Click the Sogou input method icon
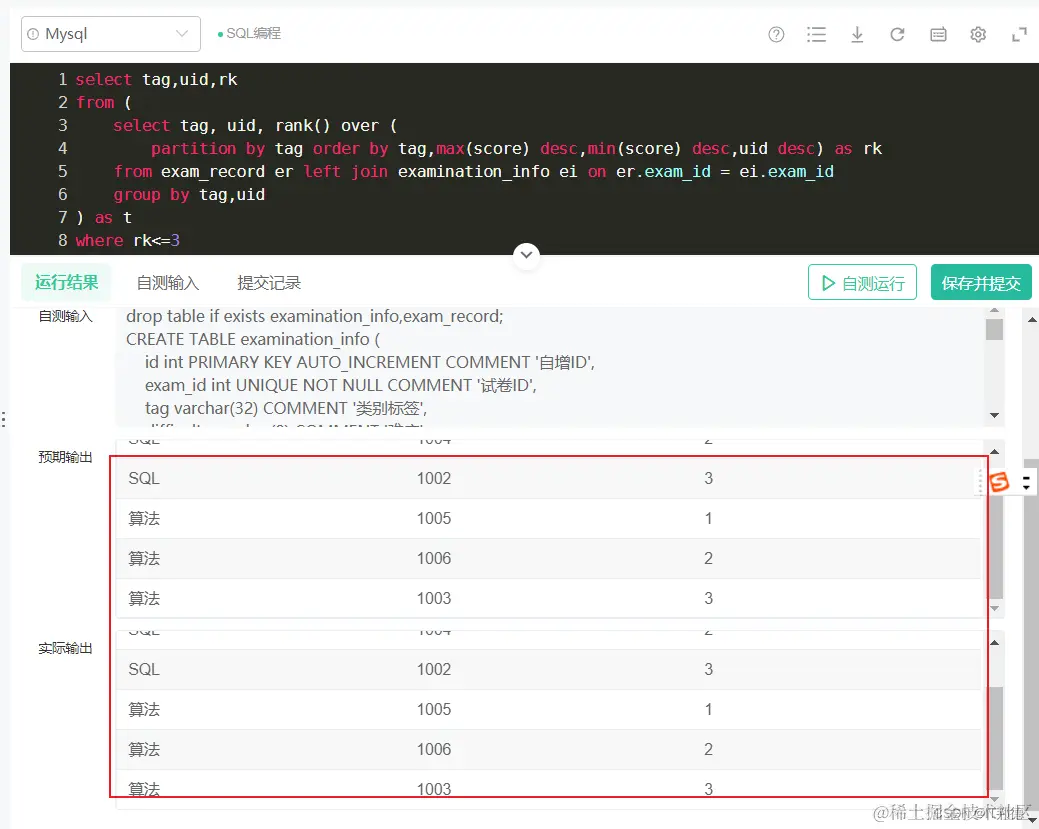 (999, 481)
